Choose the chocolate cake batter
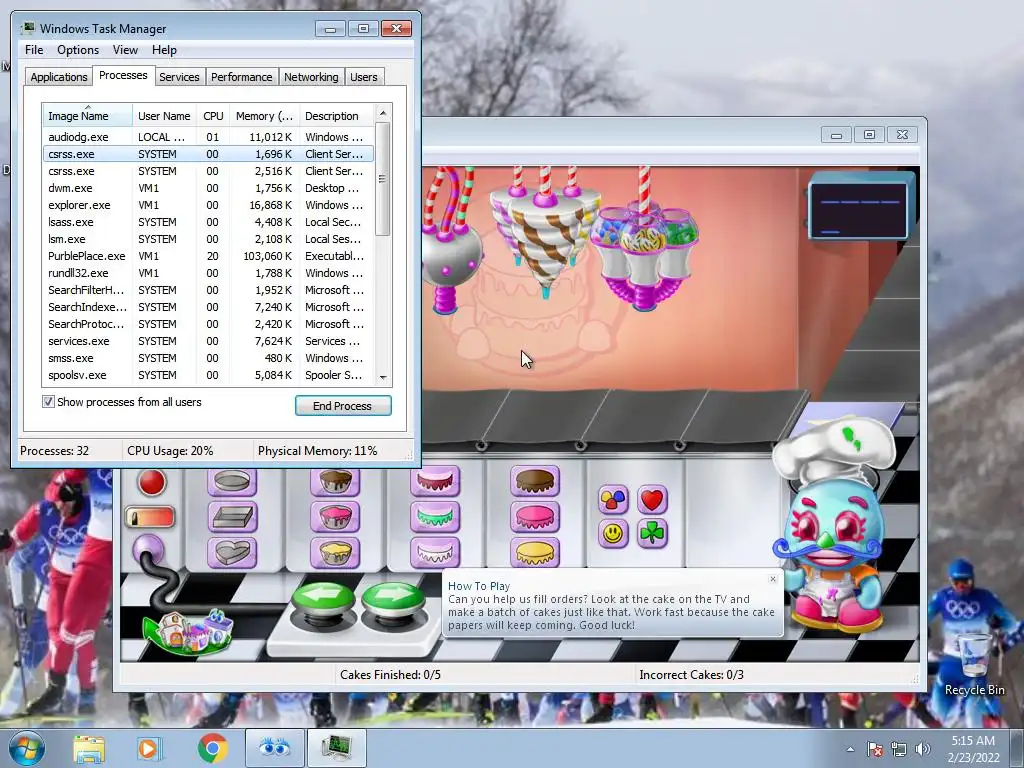The image size is (1024, 768). pos(335,482)
